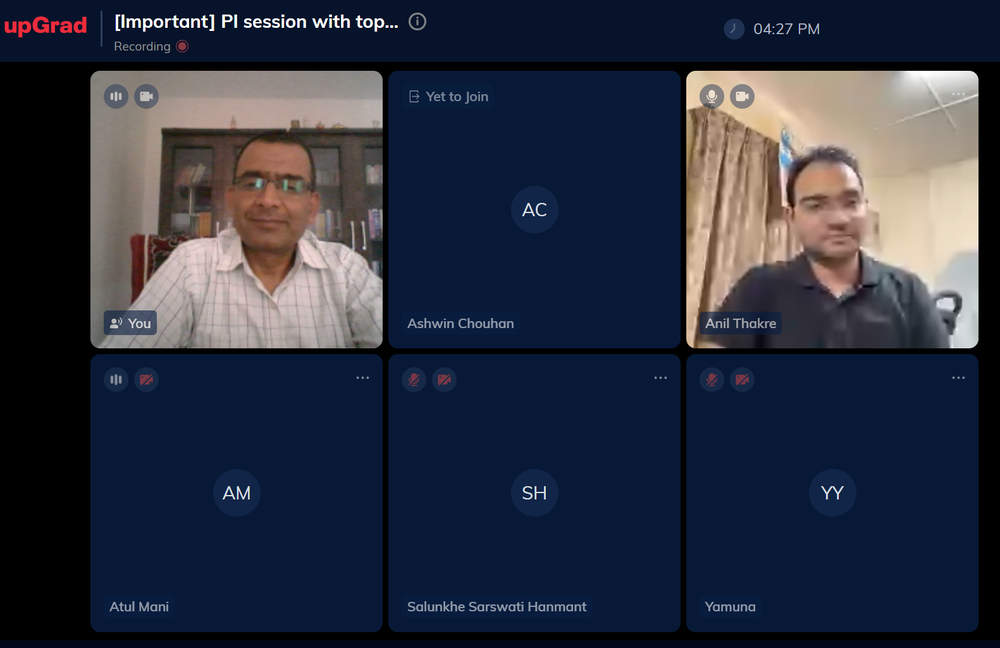Click the upGrad logo
The width and height of the screenshot is (1000, 648).
(x=45, y=26)
